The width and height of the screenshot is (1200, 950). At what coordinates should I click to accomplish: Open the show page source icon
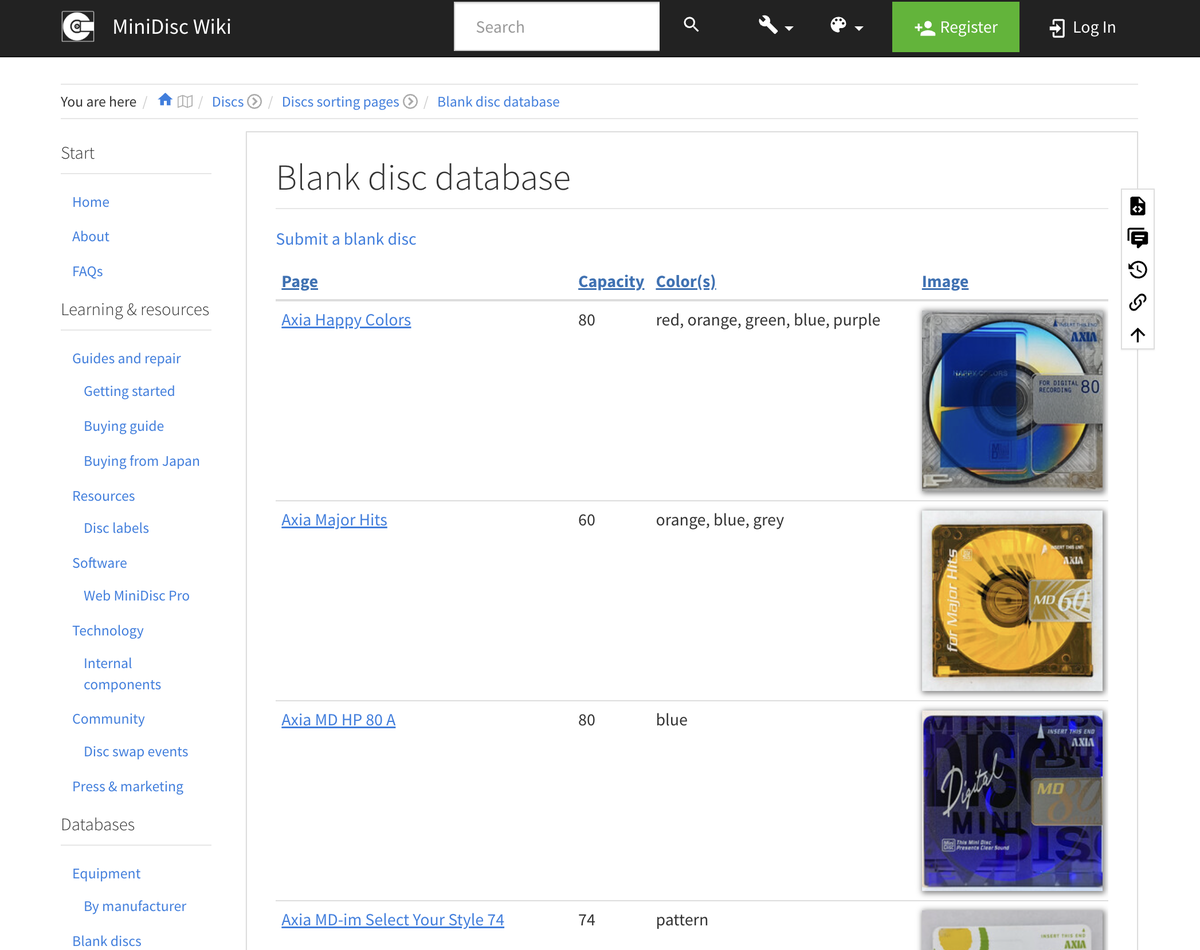[x=1137, y=206]
